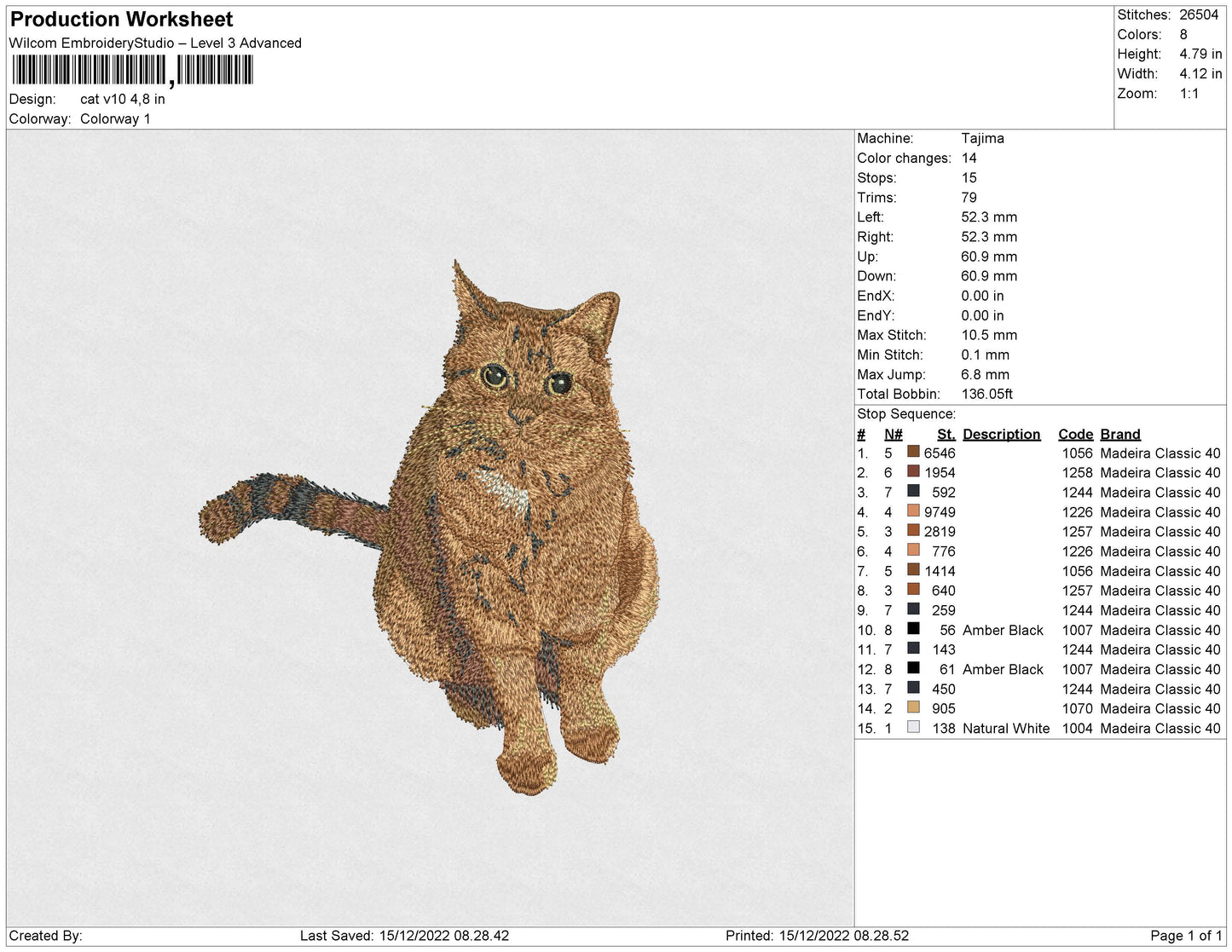Click the embroidered cat design preview
Image resolution: width=1232 pixels, height=952 pixels.
coord(430,527)
